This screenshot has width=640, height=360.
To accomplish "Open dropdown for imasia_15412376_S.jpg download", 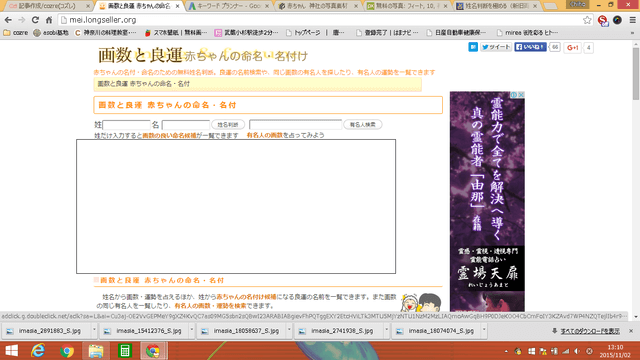I will [x=191, y=330].
